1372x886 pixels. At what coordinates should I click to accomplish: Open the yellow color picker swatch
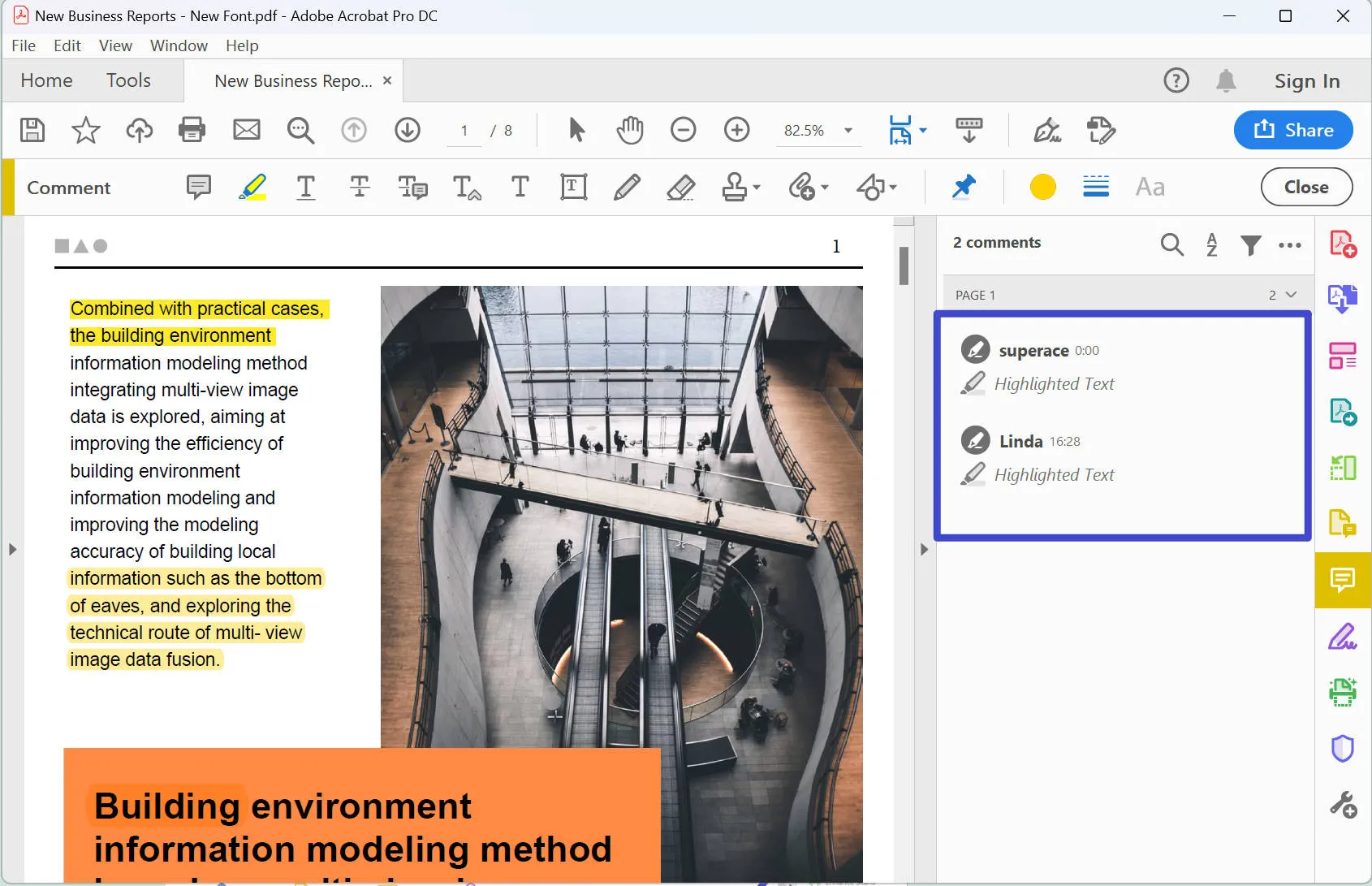pos(1042,188)
